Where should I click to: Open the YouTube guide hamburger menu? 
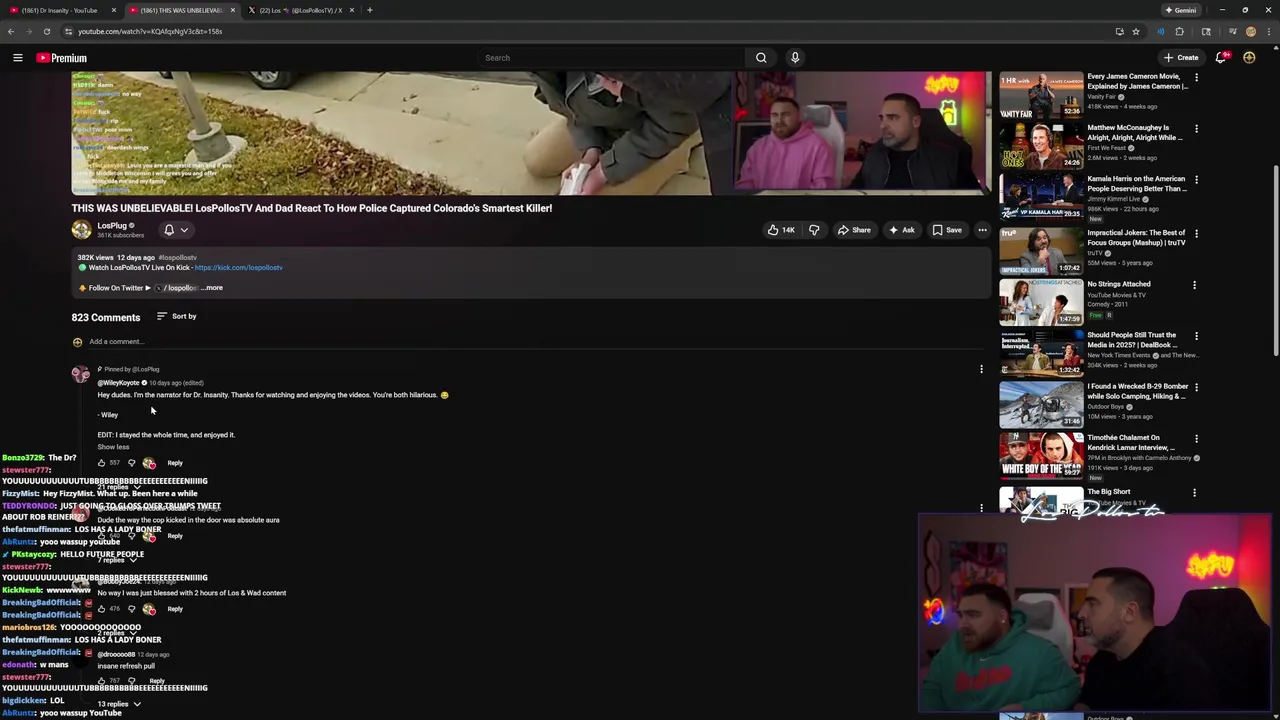point(17,58)
